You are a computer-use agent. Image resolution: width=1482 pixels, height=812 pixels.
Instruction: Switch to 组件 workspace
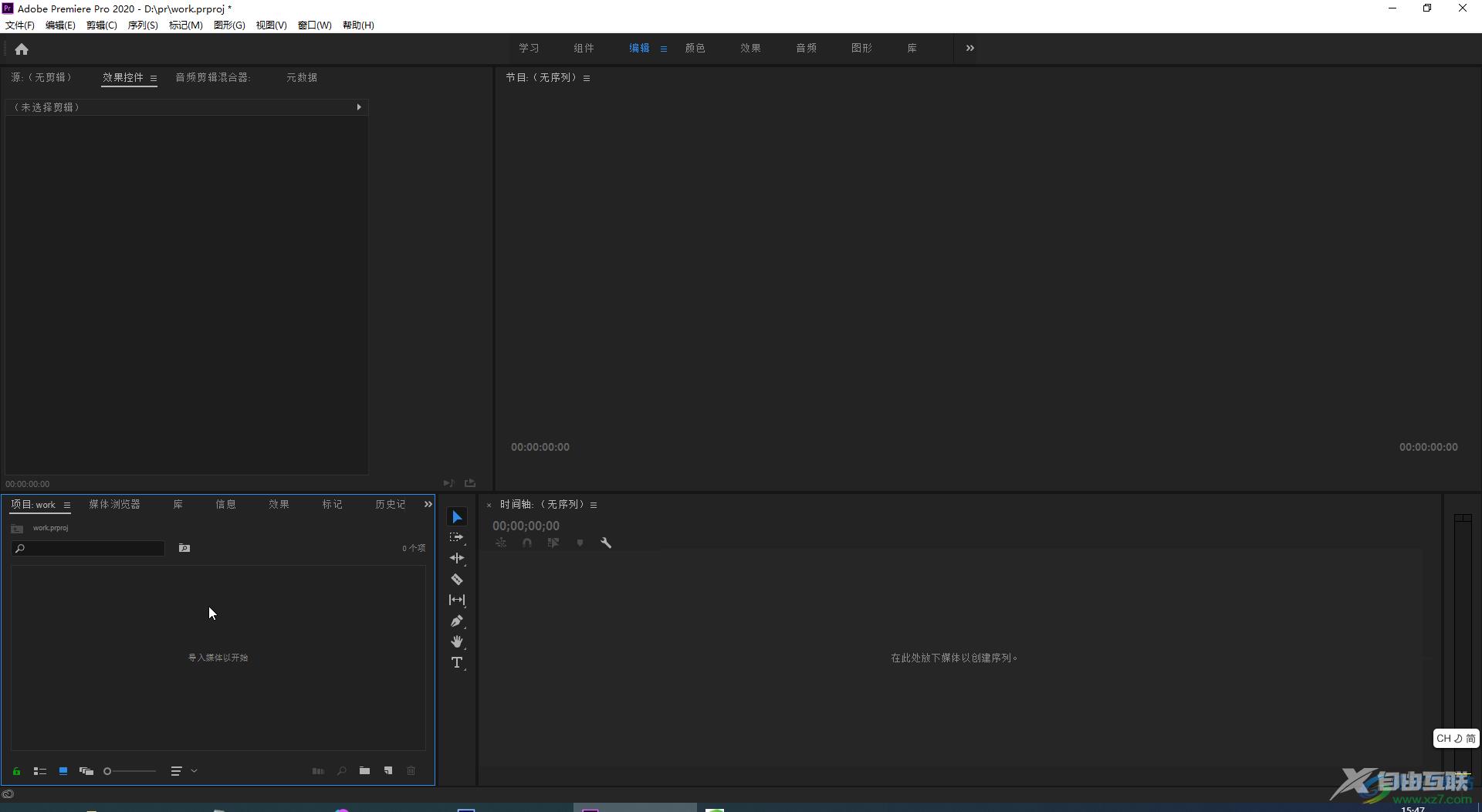click(584, 48)
